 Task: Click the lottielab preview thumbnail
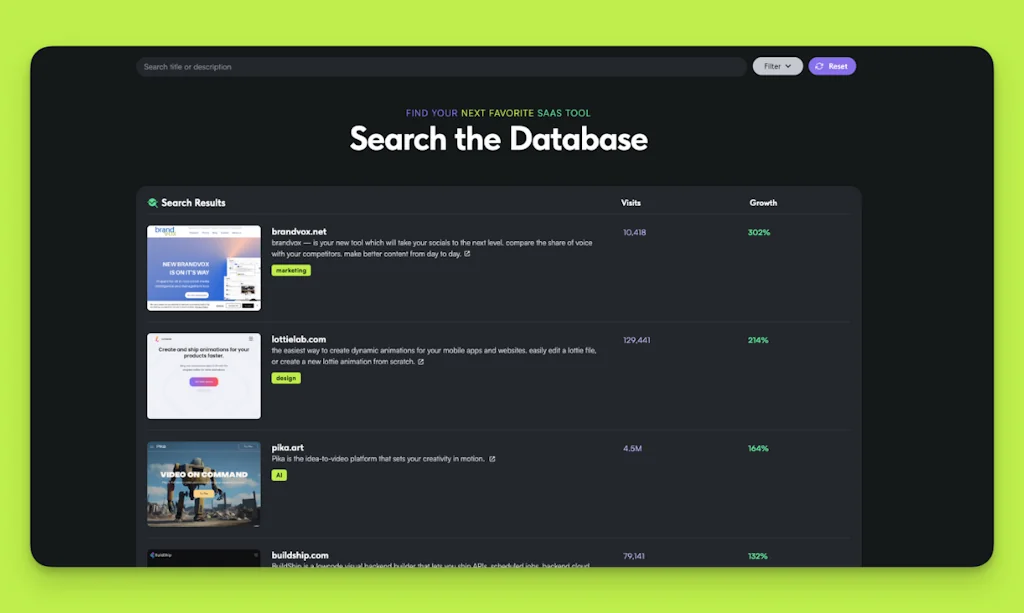203,376
